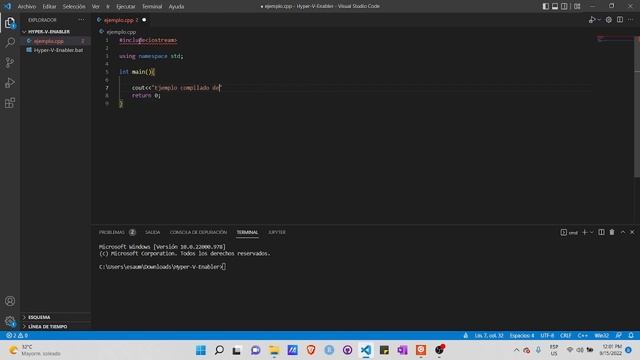Open editor More Actions ellipsis
The height and width of the screenshot is (360, 640).
[x=631, y=20]
